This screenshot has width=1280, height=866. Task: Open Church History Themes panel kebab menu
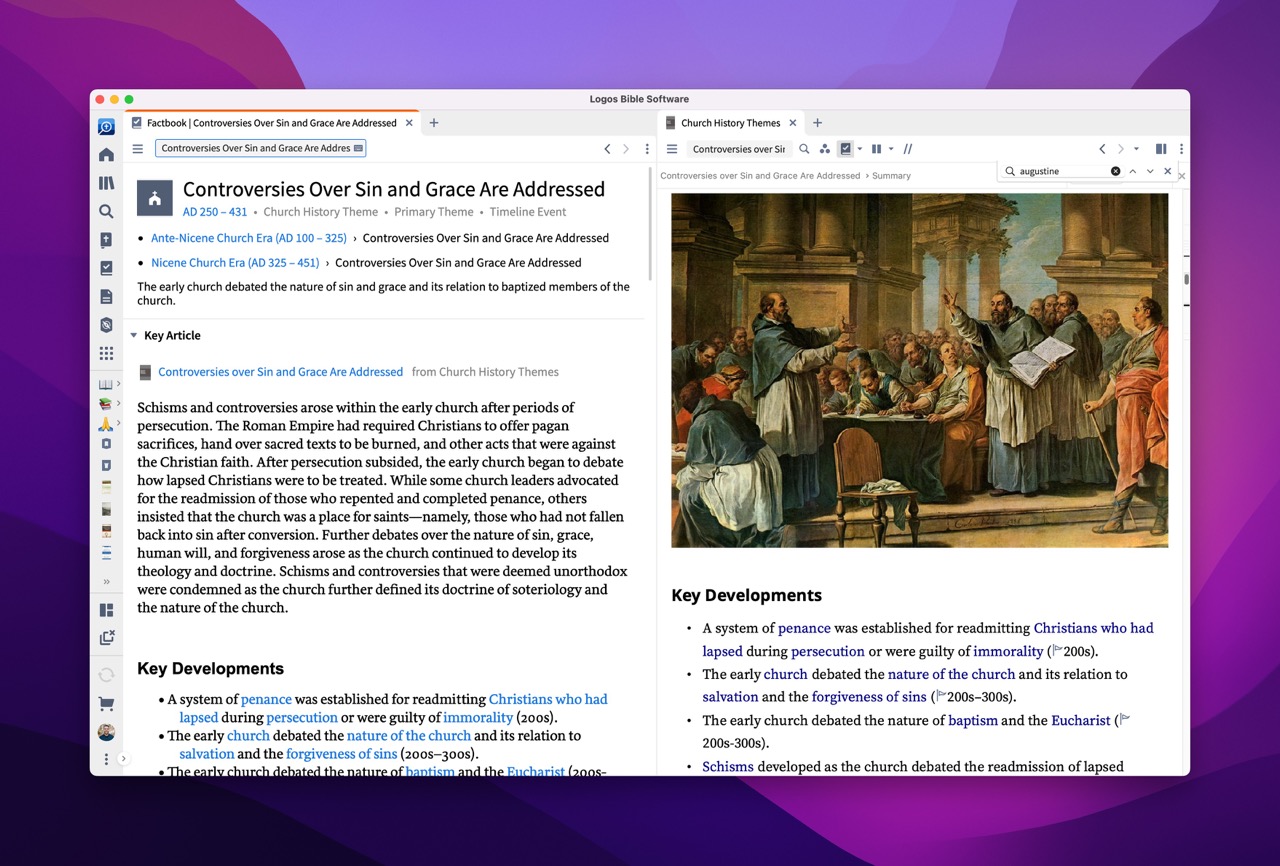1181,149
